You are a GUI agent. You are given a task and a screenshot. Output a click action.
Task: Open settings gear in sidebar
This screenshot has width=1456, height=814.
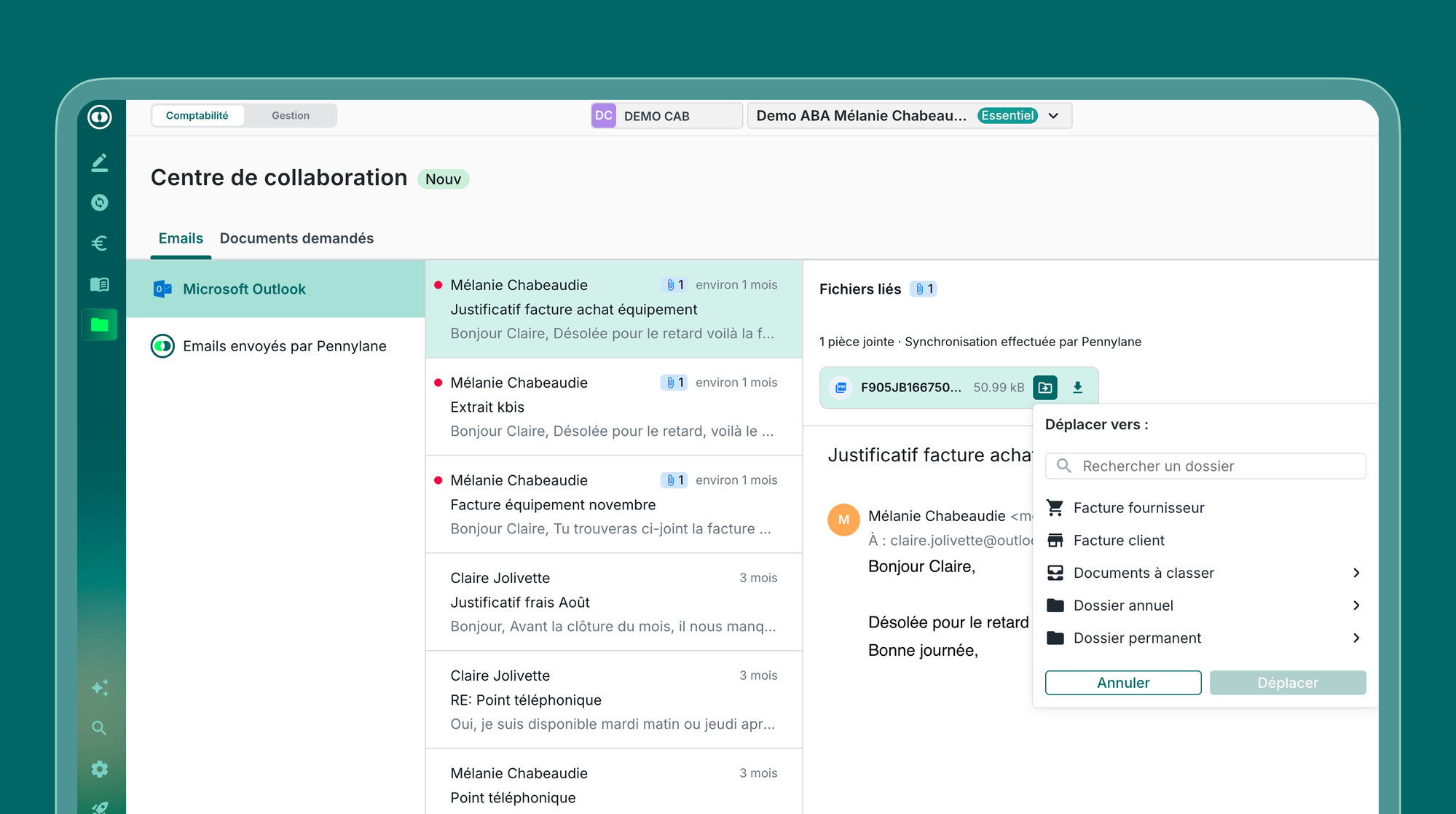coord(100,769)
